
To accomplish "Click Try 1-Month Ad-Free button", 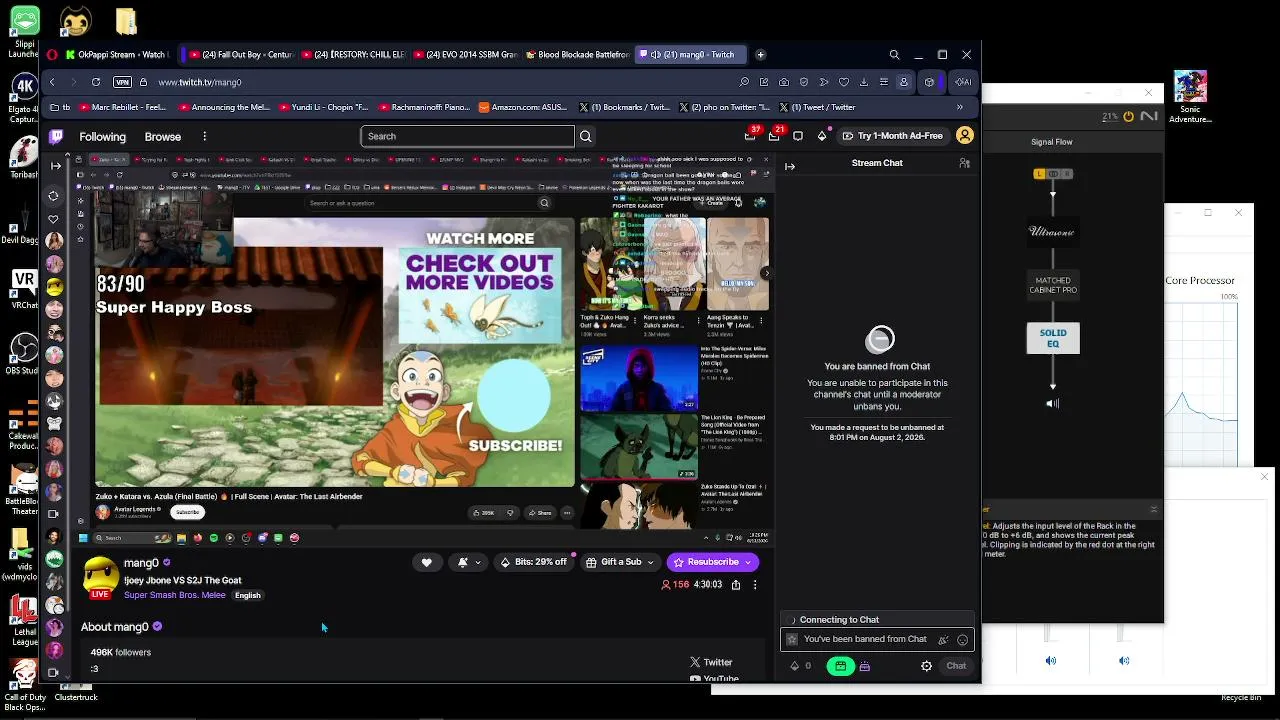I will point(893,136).
